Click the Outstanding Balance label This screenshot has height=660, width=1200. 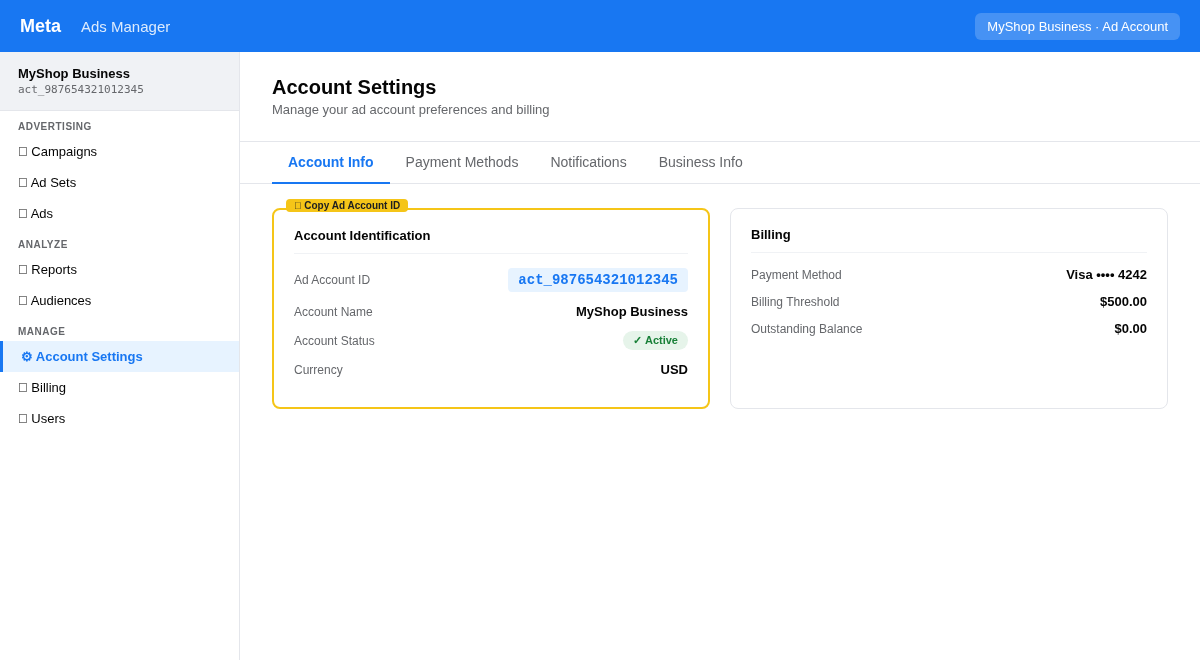coord(806,329)
